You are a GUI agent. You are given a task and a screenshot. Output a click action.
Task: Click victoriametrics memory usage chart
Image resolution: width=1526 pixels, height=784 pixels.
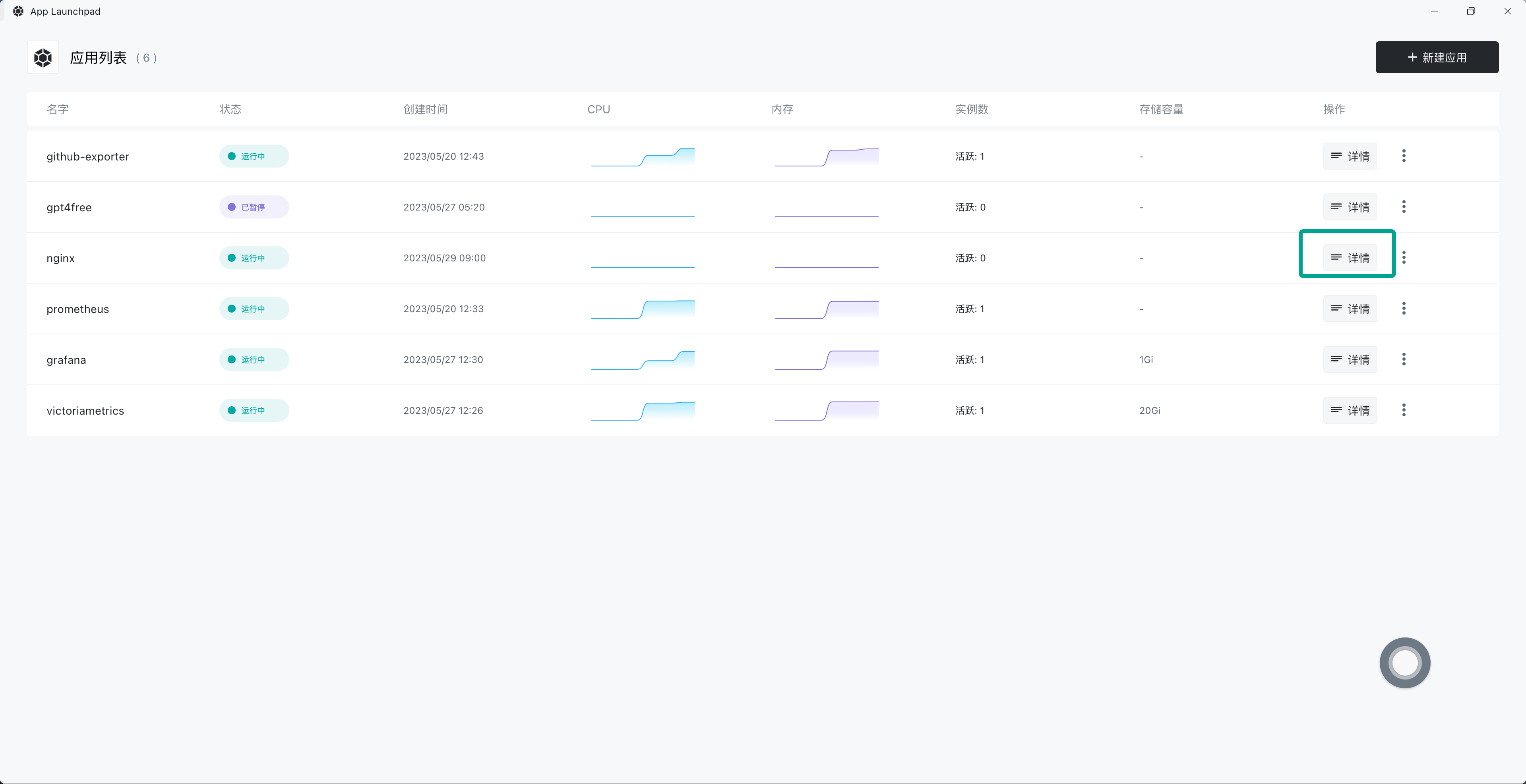827,411
